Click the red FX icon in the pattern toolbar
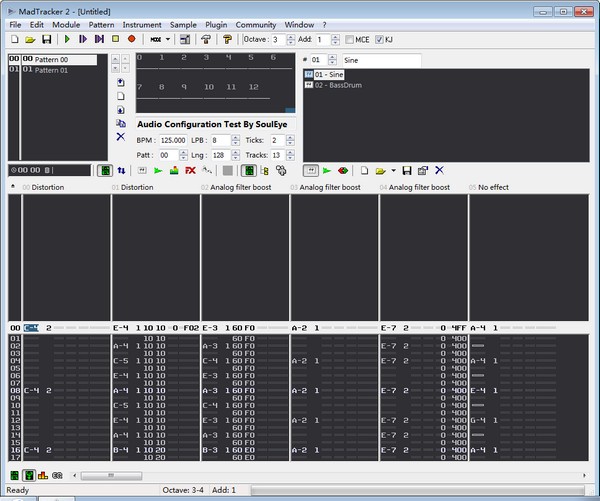Image resolution: width=600 pixels, height=501 pixels. click(x=190, y=171)
